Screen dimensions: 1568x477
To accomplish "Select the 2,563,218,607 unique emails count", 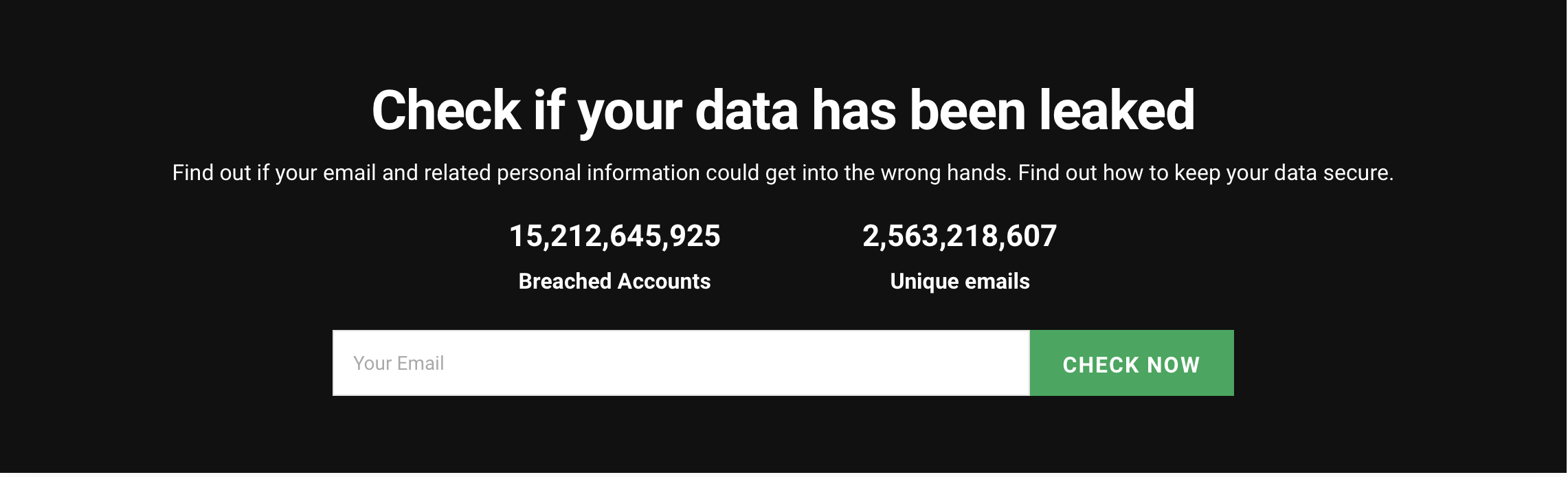I will [960, 236].
